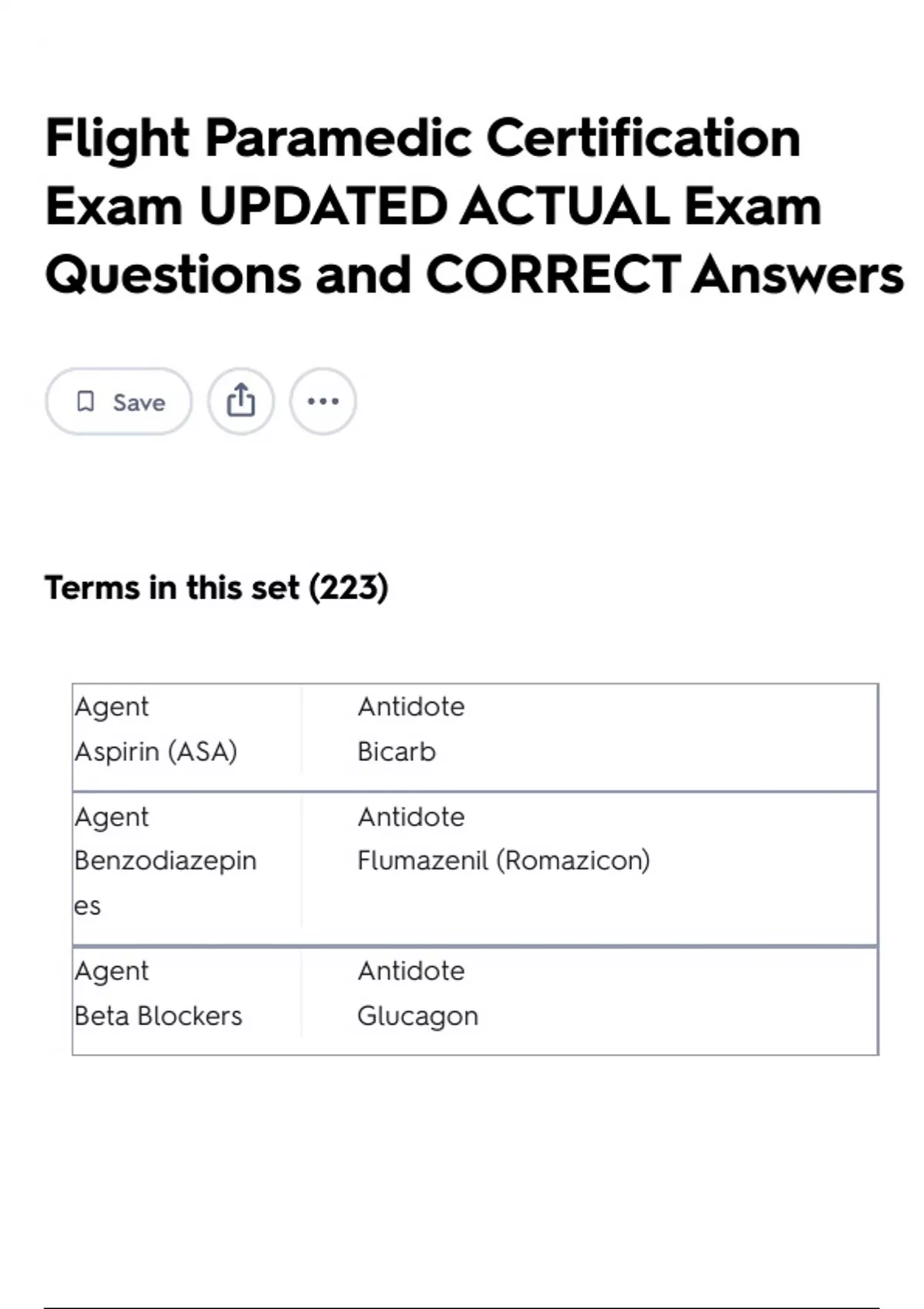Select the Bicarb antidote definition
Viewport: 924px width, 1309px height.
pos(397,752)
